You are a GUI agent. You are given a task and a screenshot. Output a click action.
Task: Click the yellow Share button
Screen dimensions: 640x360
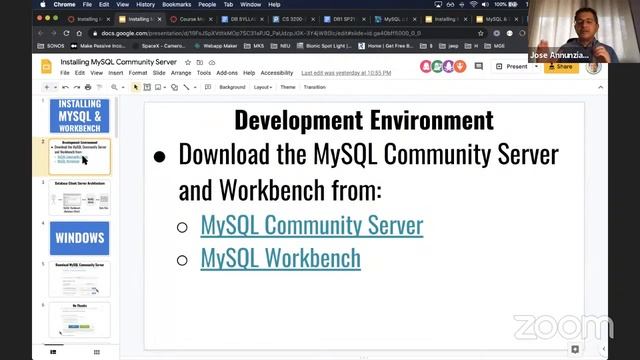tap(561, 67)
